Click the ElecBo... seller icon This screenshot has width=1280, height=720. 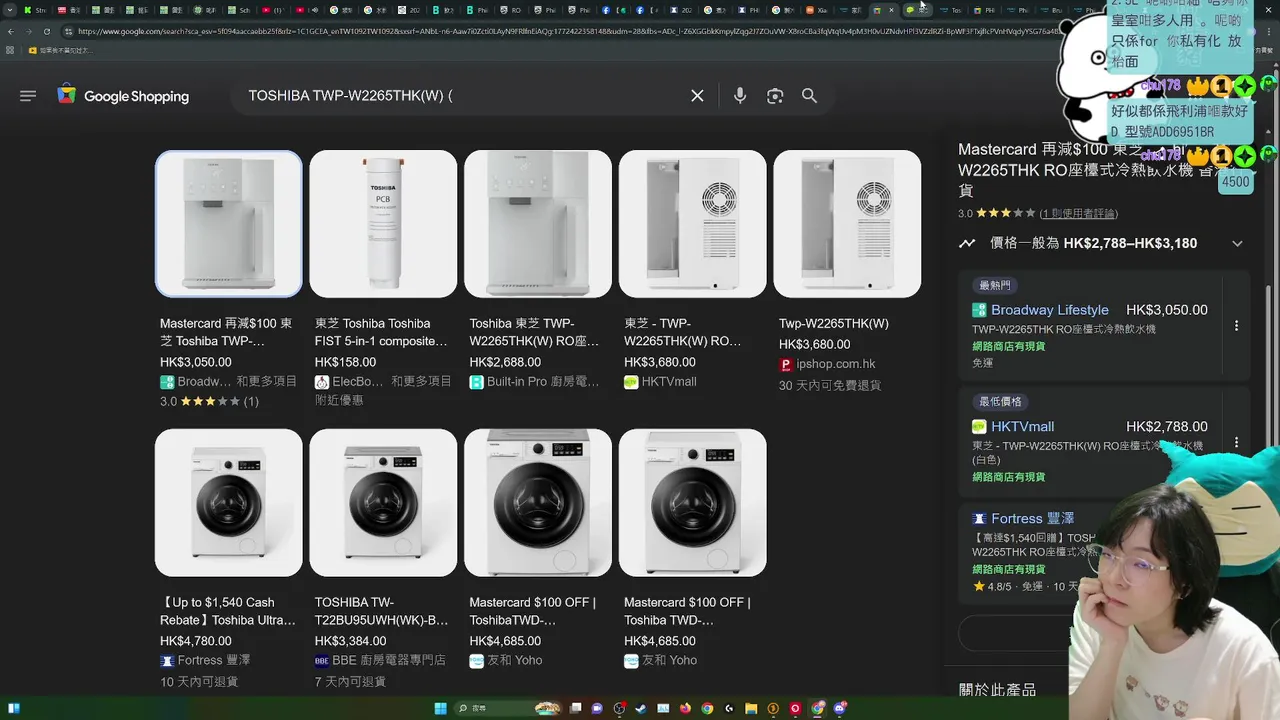click(x=322, y=382)
